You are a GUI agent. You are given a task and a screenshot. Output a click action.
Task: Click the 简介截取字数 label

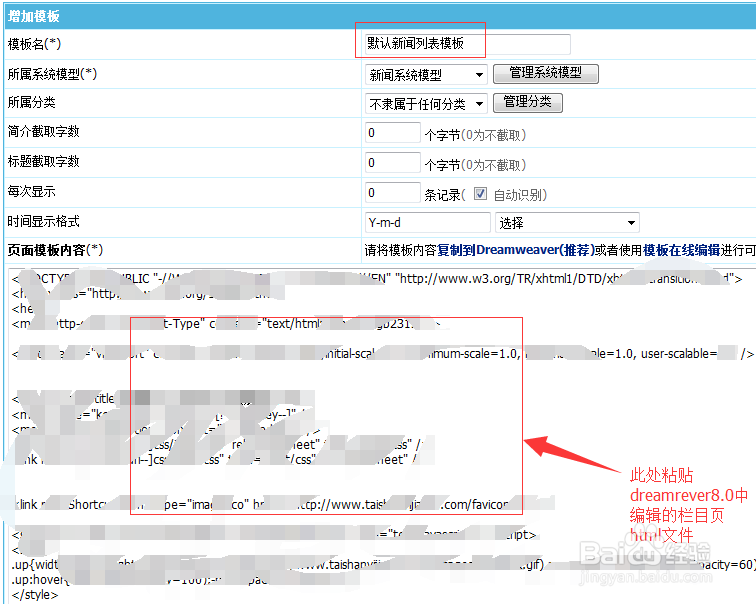tap(43, 132)
